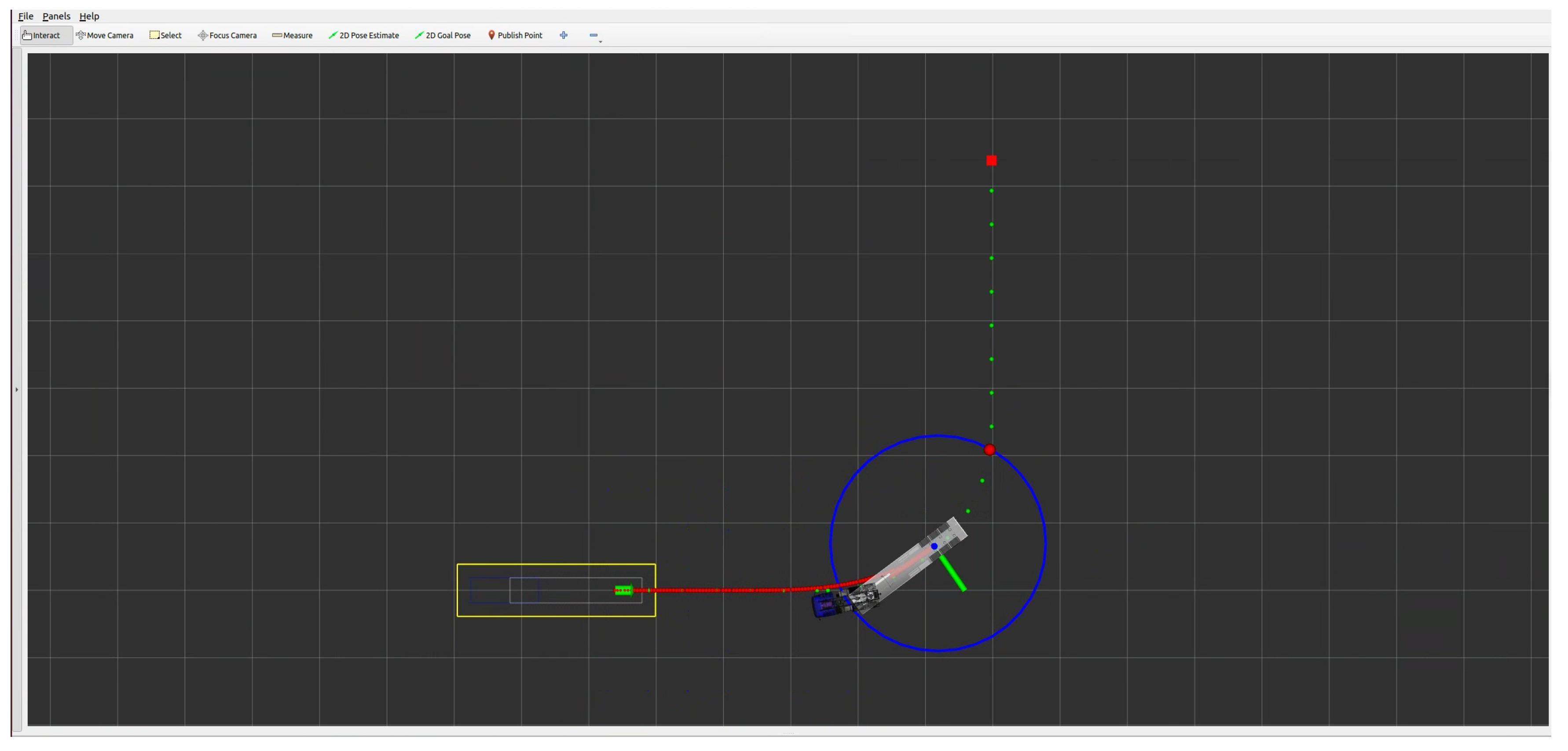Screen dimensions: 1568x751
Task: Select the Interact tool
Action: (42, 35)
